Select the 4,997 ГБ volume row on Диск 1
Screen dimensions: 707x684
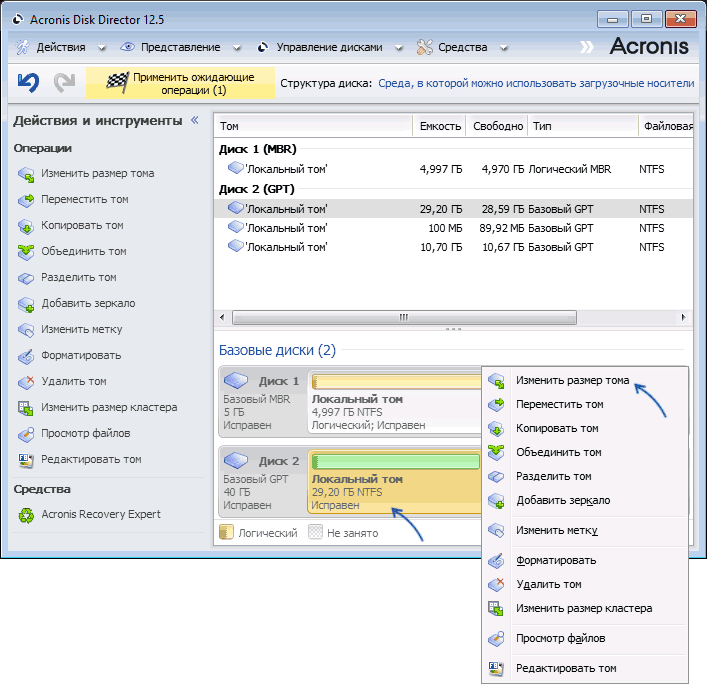453,169
